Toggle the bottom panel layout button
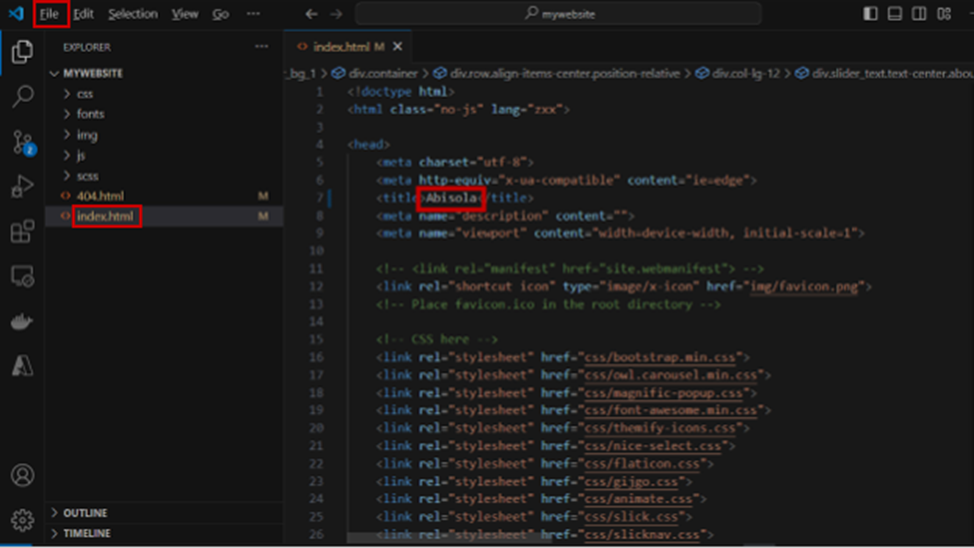The image size is (974, 548). coord(895,14)
